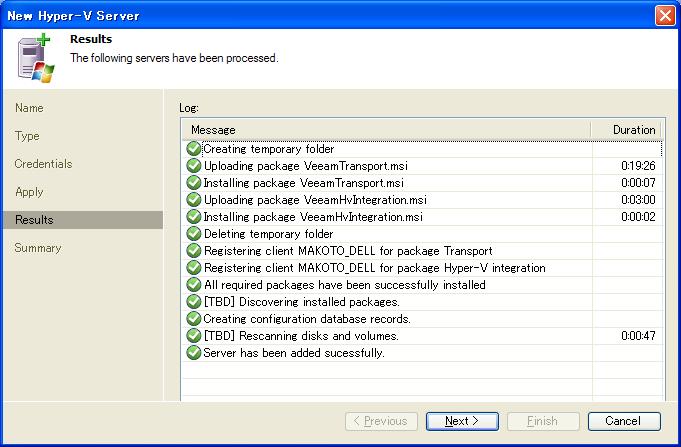Click success icon beside Deleting temporary folder
This screenshot has width=681, height=447.
pos(193,233)
